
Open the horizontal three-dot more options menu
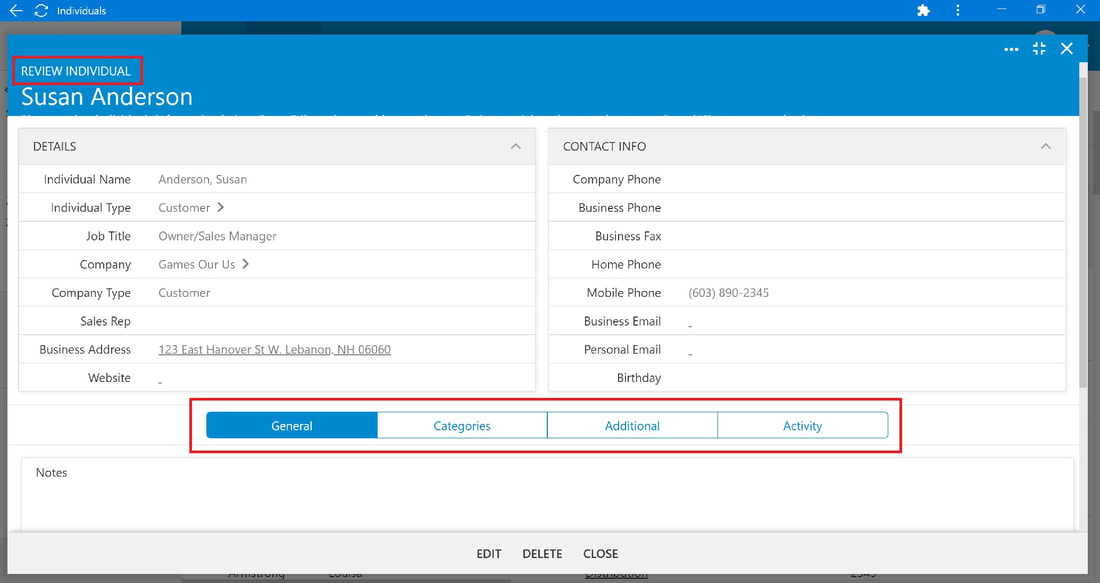tap(1011, 49)
